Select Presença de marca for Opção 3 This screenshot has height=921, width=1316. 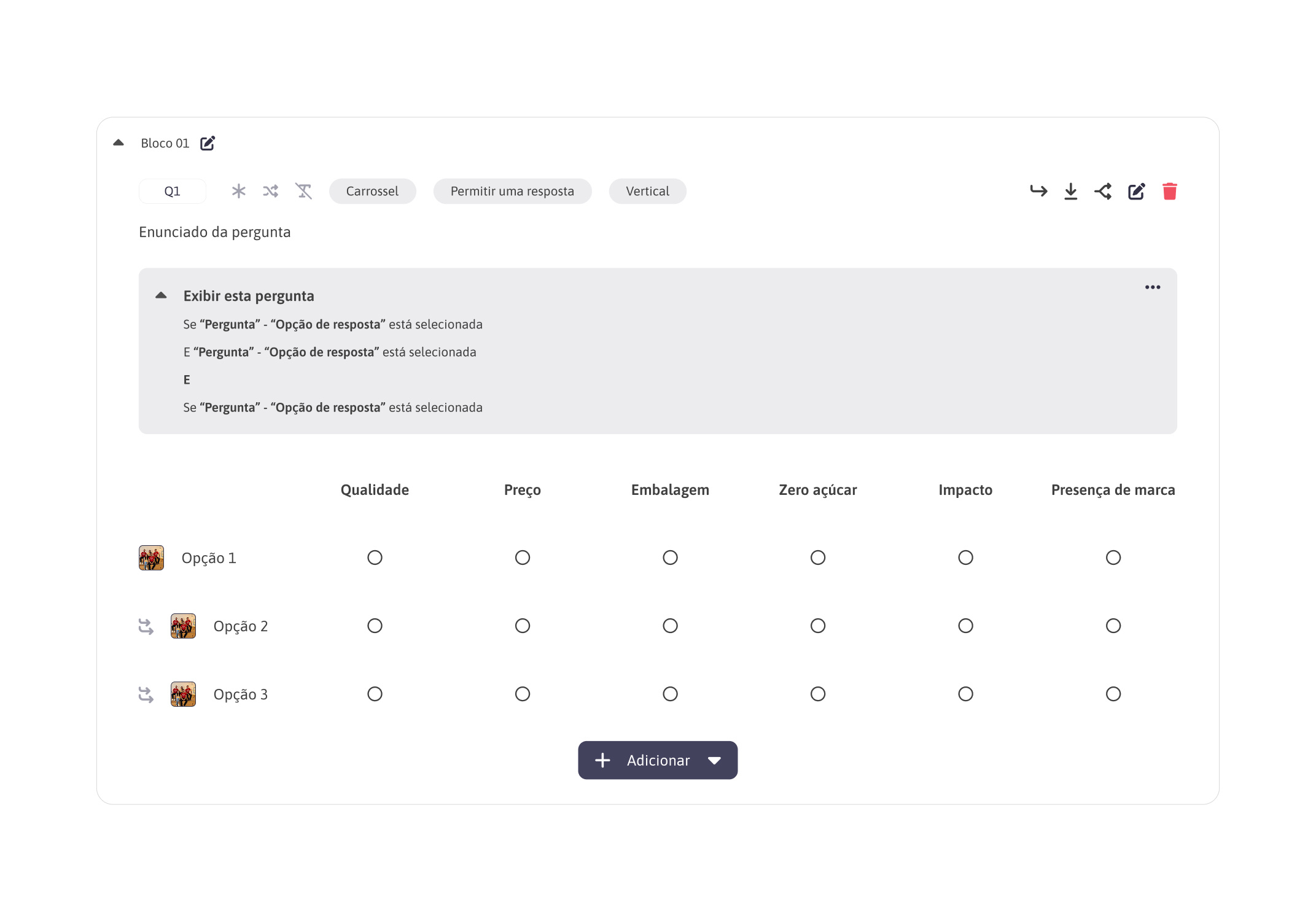(1113, 694)
